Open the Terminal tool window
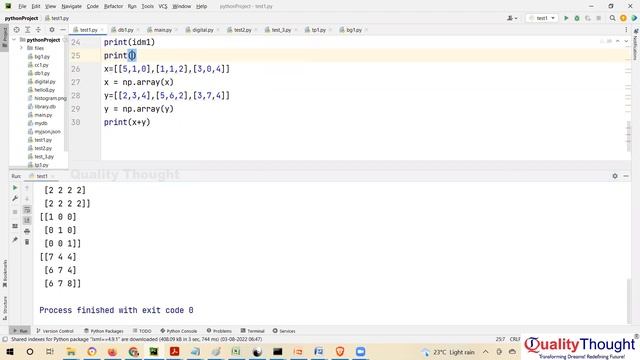Viewport: 640px width, 360px height. pyautogui.click(x=253, y=331)
